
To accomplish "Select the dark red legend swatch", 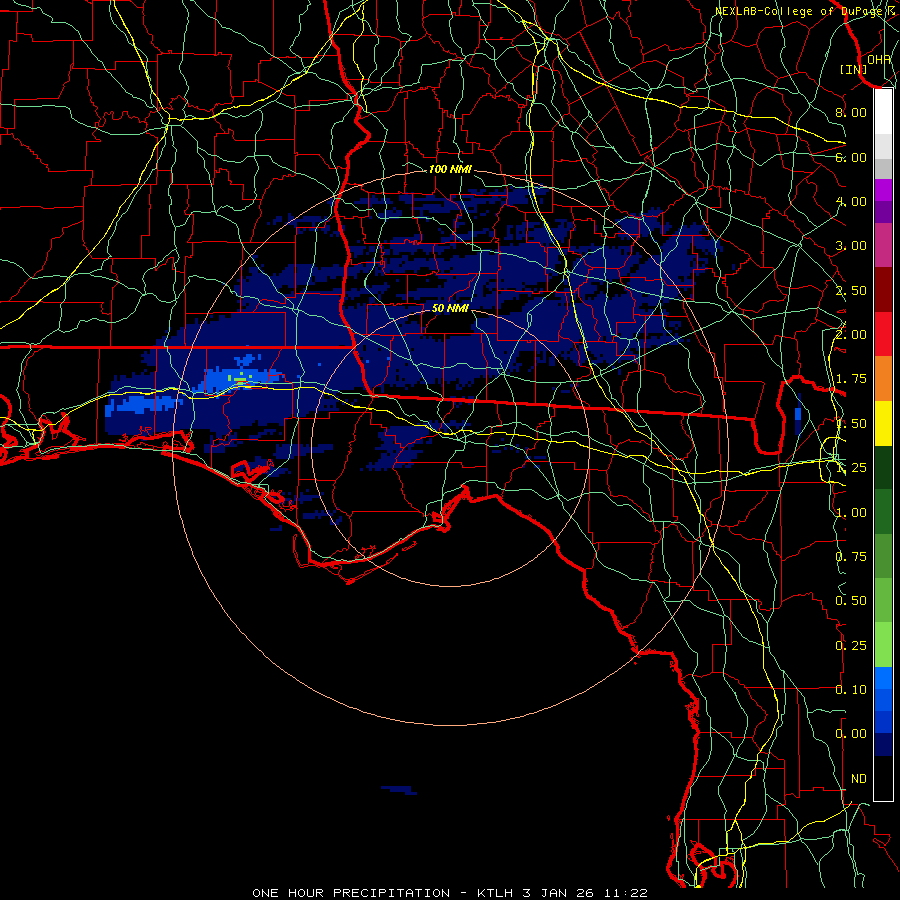I will click(883, 290).
